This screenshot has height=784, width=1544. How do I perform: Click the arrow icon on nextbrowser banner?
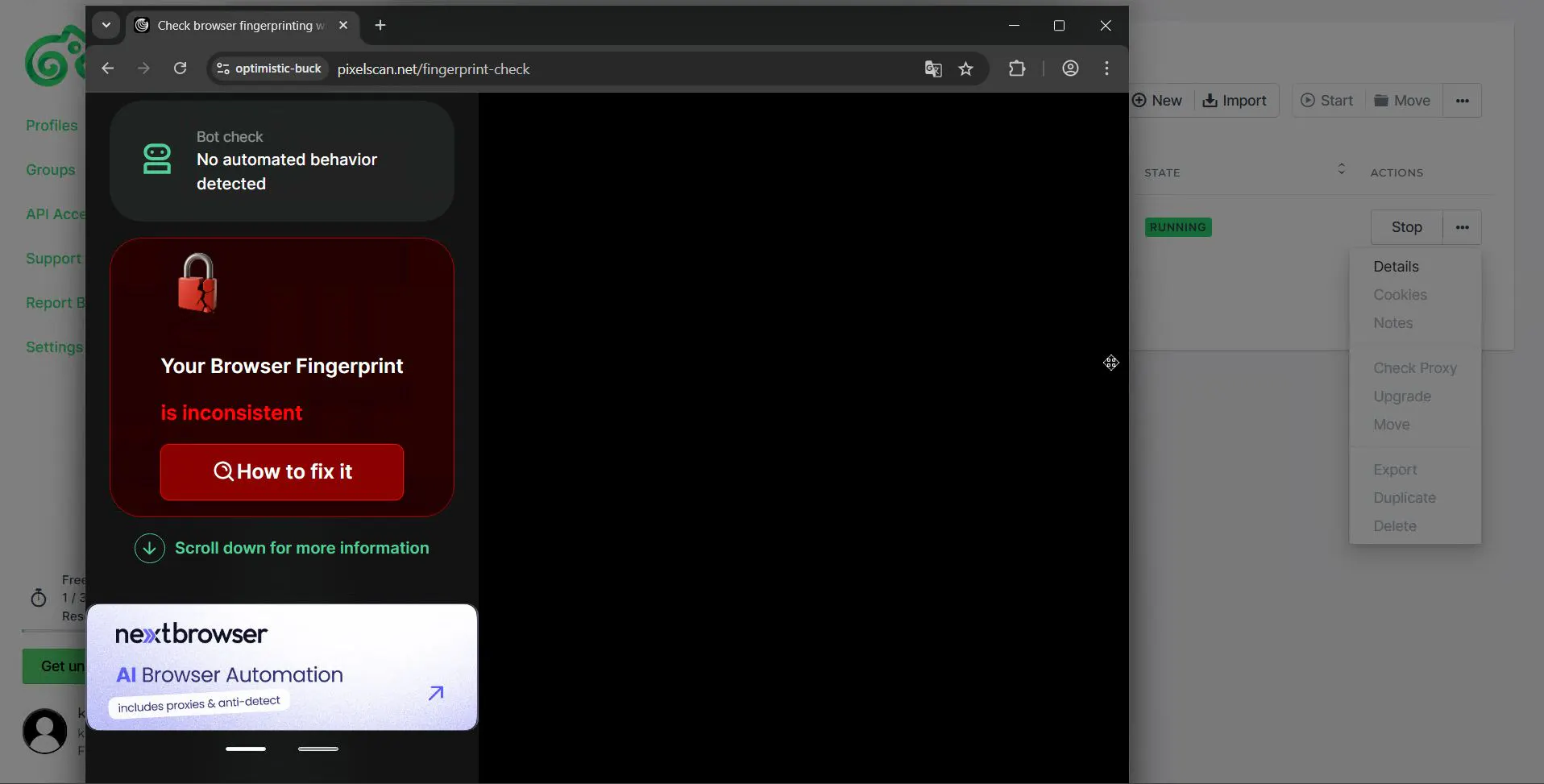coord(436,693)
